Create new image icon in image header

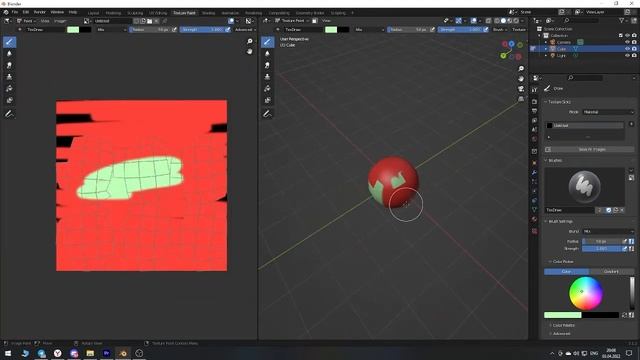(x=143, y=21)
